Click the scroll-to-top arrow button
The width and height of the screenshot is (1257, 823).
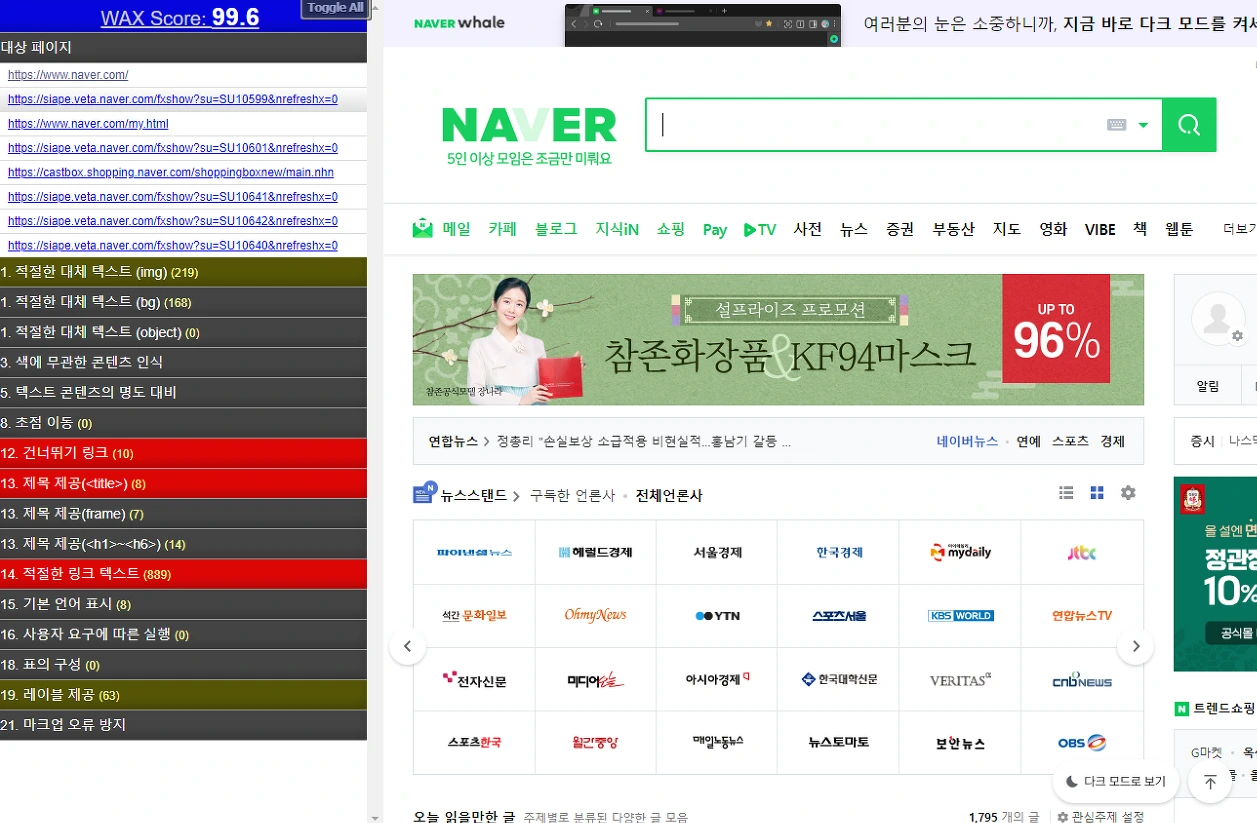coord(1210,782)
